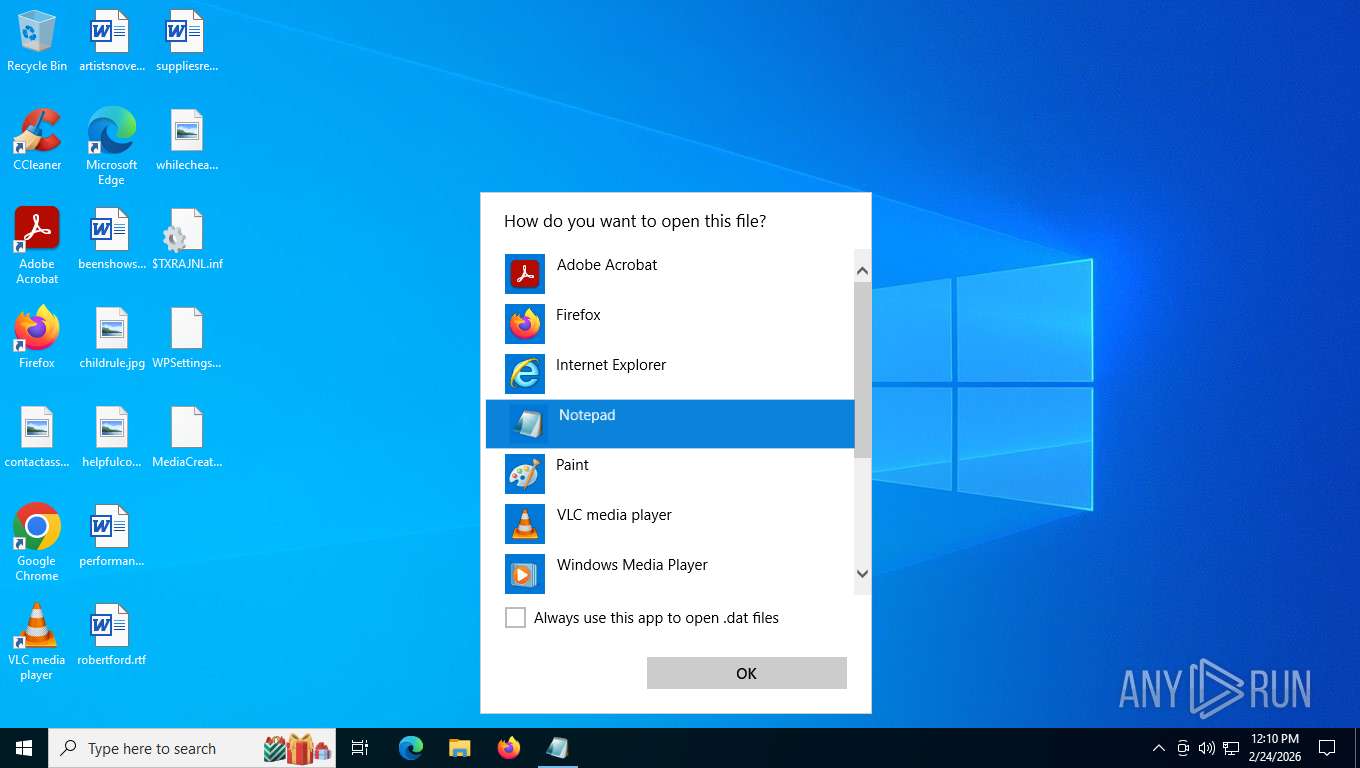Select the performan Word document icon
The height and width of the screenshot is (768, 1360).
[x=111, y=536]
